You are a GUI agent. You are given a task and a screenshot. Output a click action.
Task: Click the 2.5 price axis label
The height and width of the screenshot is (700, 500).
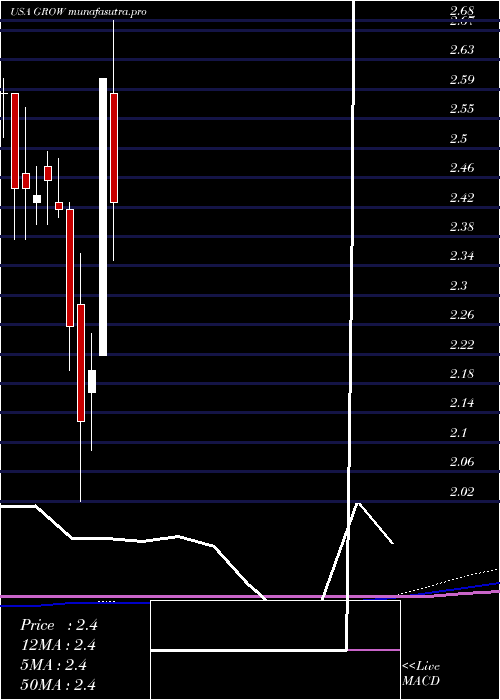pyautogui.click(x=458, y=139)
